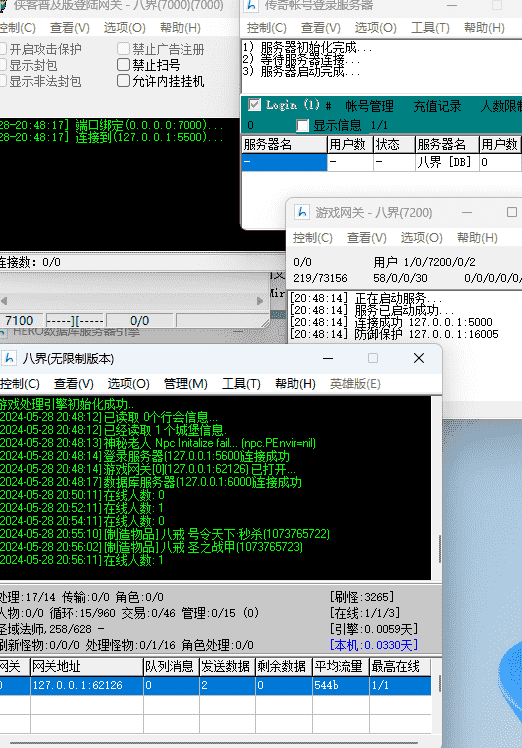Click log line 号令天下·秒杀(1073765722)

[x=165, y=534]
